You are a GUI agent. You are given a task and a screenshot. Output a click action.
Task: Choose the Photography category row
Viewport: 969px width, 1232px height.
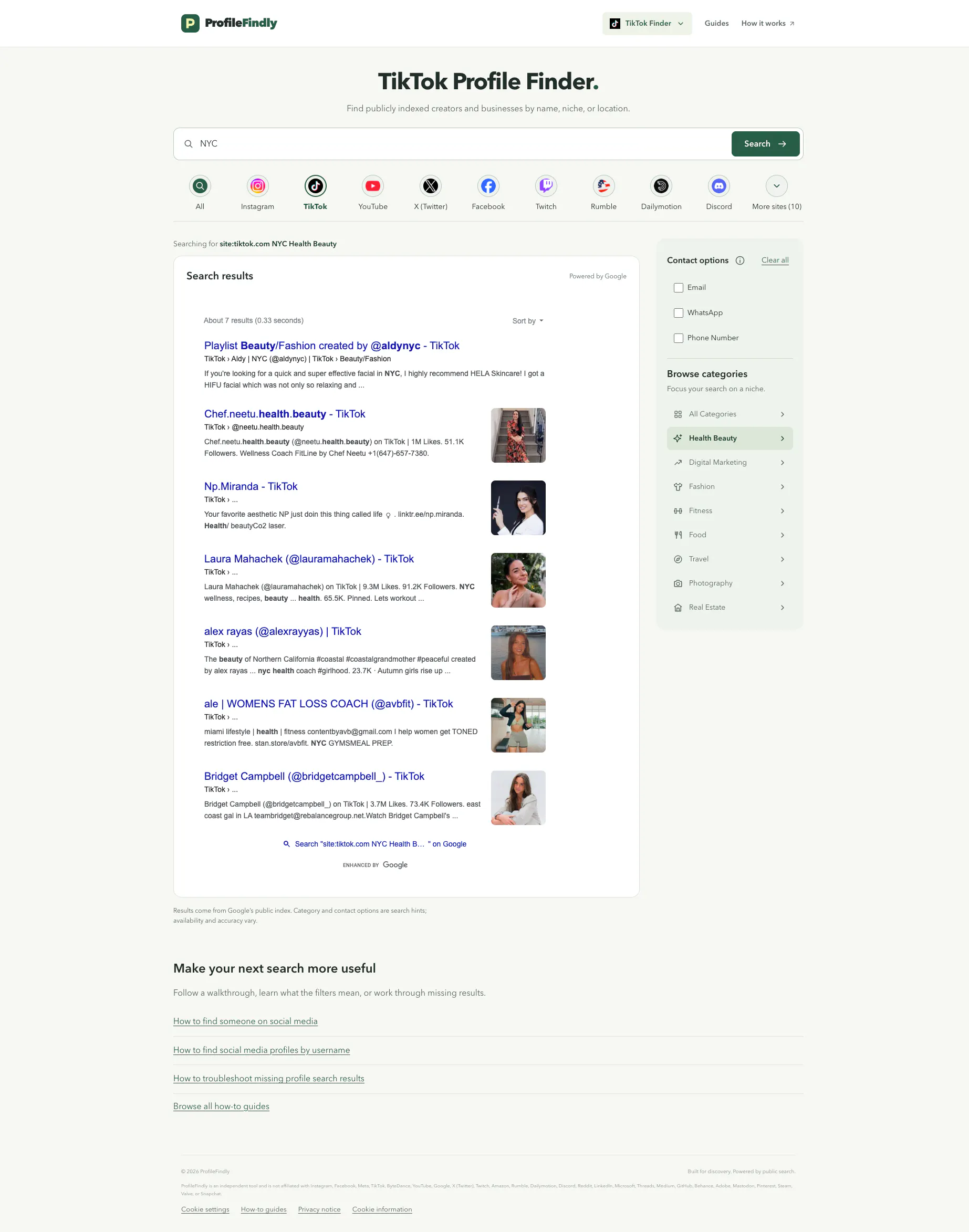click(730, 583)
